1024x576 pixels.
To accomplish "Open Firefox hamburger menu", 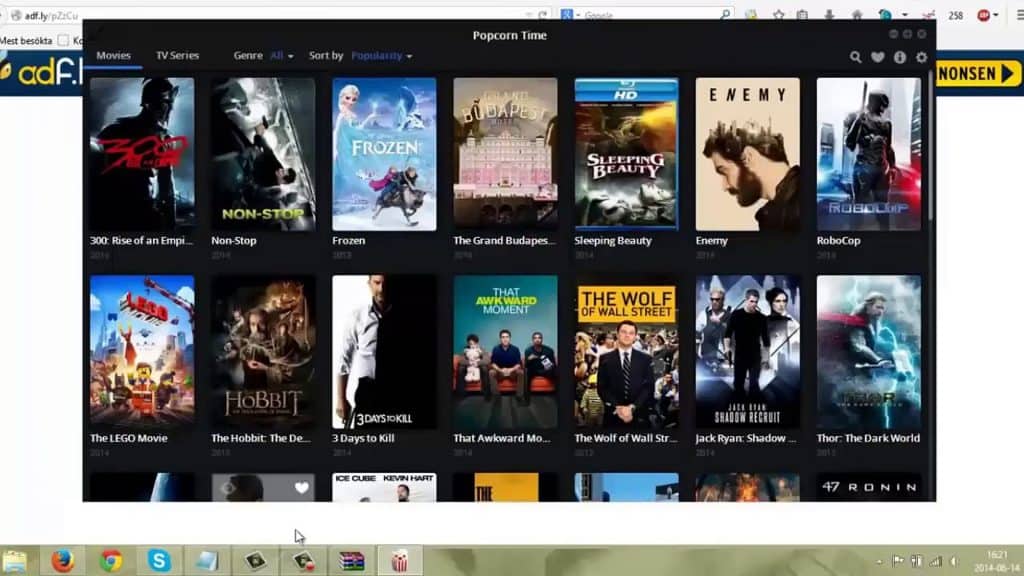I will pyautogui.click(x=1019, y=15).
